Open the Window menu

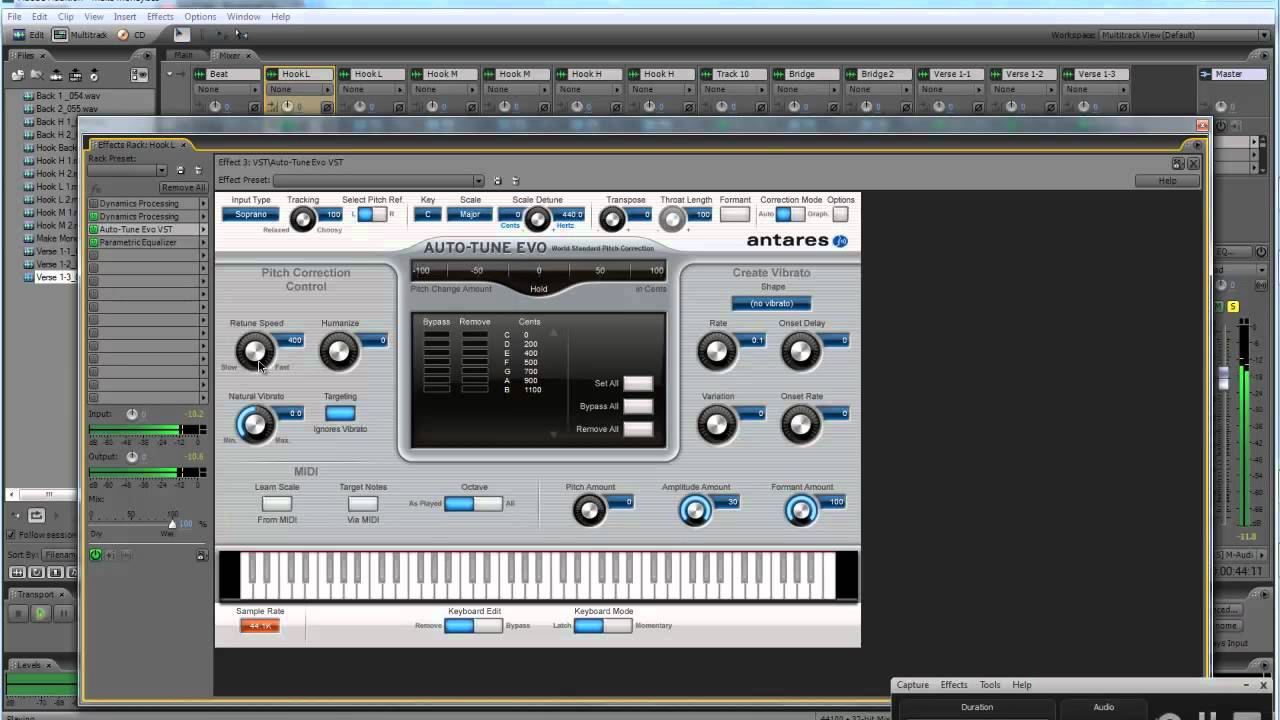point(243,17)
